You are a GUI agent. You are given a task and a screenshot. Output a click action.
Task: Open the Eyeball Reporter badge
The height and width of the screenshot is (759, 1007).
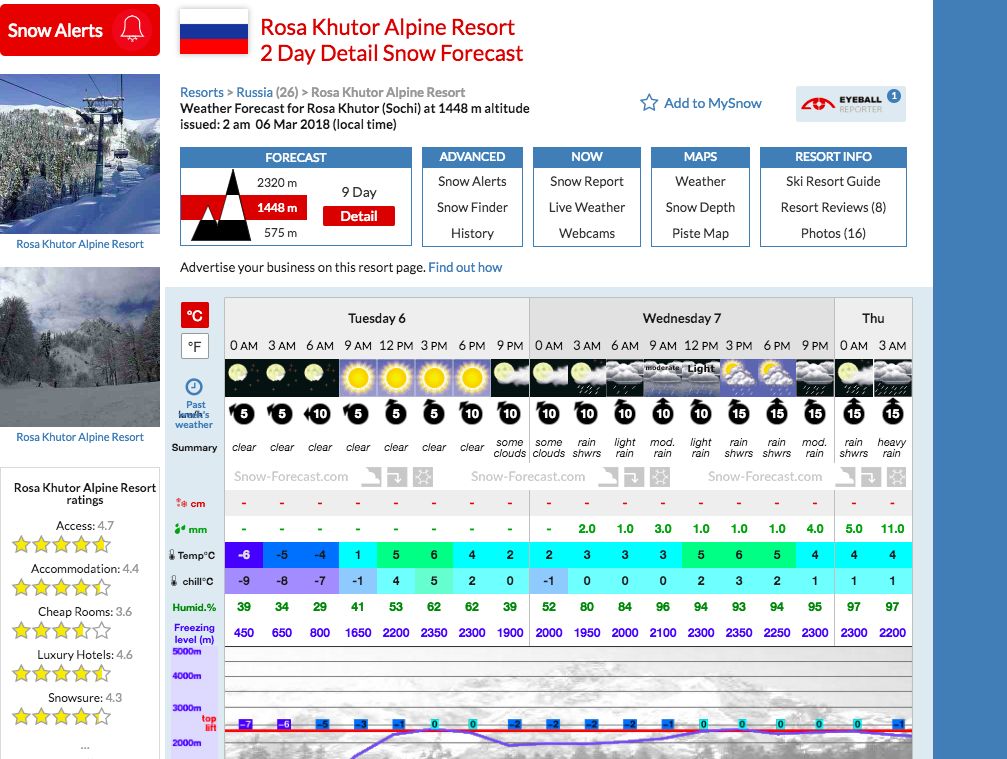point(850,103)
